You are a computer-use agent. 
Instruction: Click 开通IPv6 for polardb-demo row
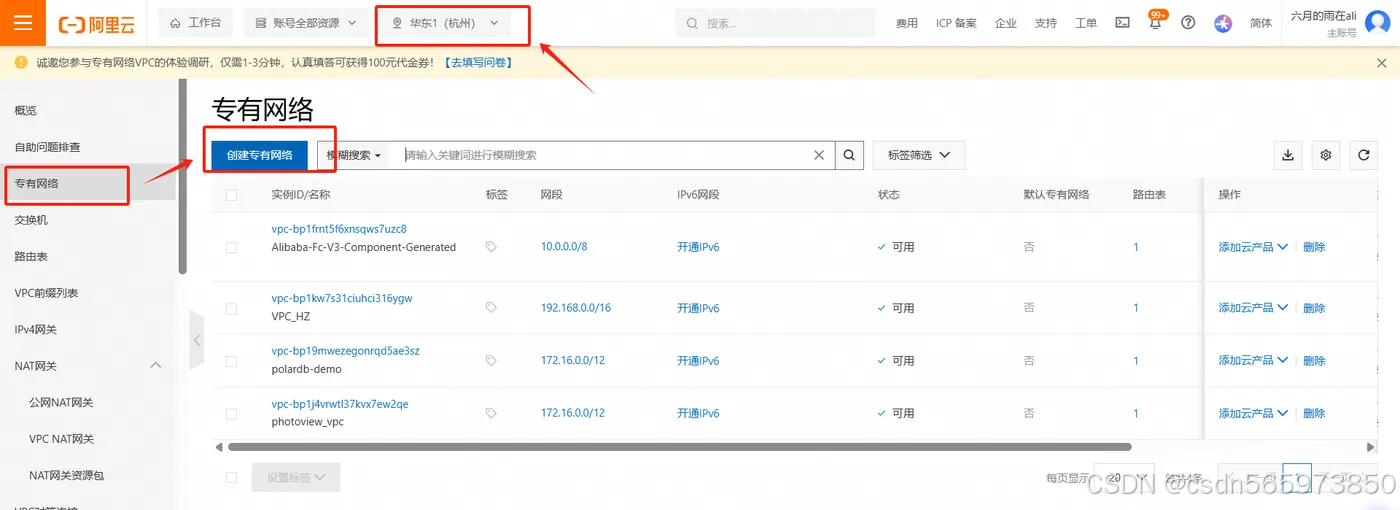[698, 360]
